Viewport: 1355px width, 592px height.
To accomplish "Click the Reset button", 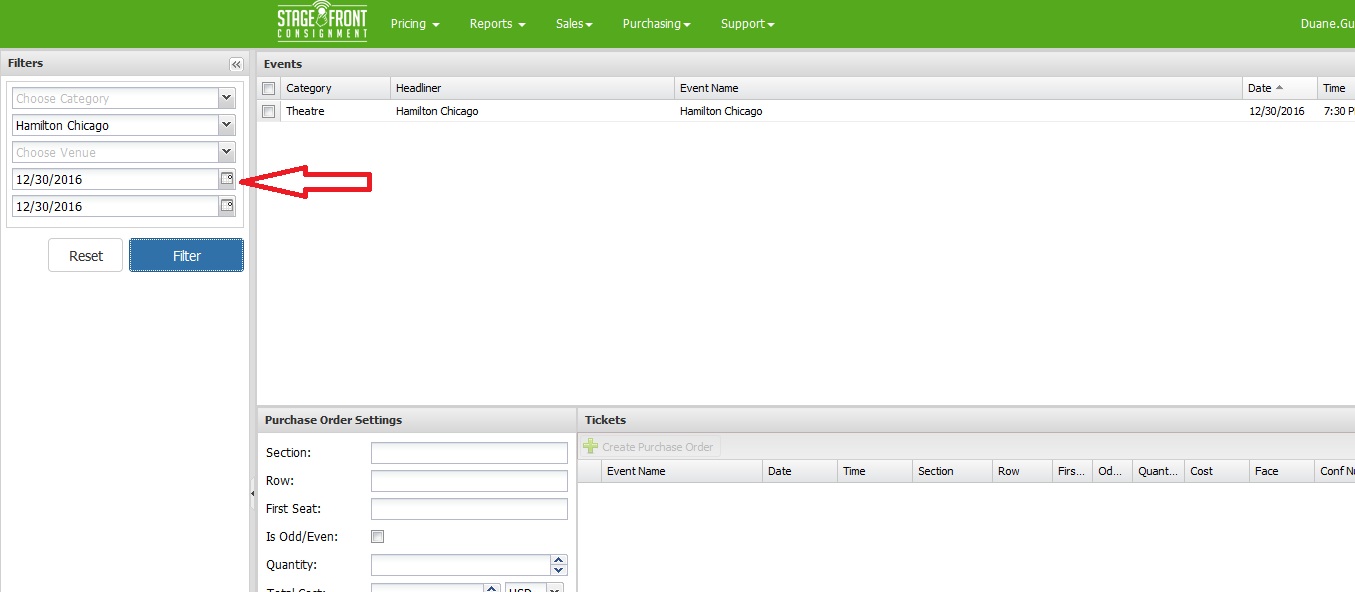I will [x=85, y=256].
